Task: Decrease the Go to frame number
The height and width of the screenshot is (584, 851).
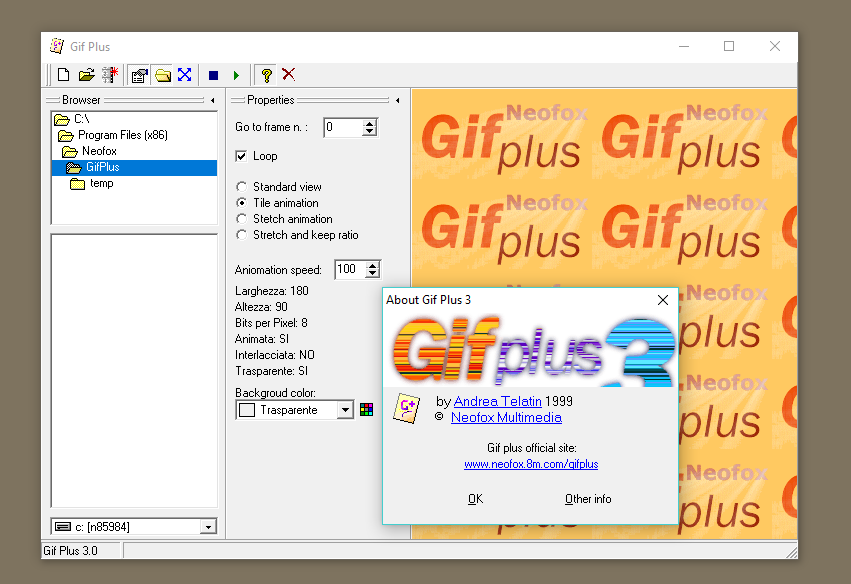Action: point(370,131)
